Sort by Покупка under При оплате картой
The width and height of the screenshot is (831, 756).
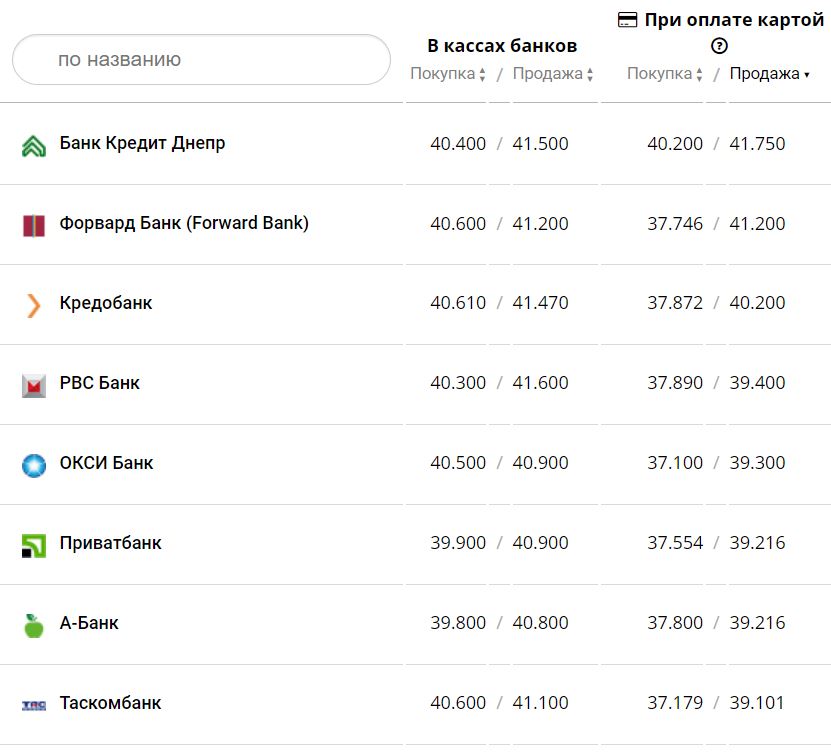tap(664, 74)
